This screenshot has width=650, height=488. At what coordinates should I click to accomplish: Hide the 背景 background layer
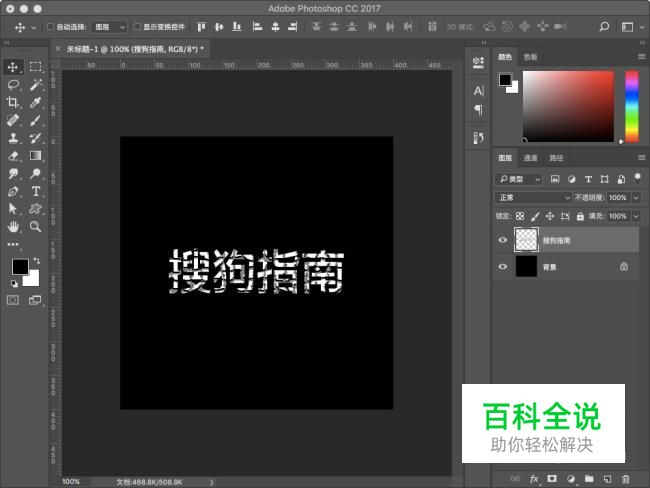point(502,267)
